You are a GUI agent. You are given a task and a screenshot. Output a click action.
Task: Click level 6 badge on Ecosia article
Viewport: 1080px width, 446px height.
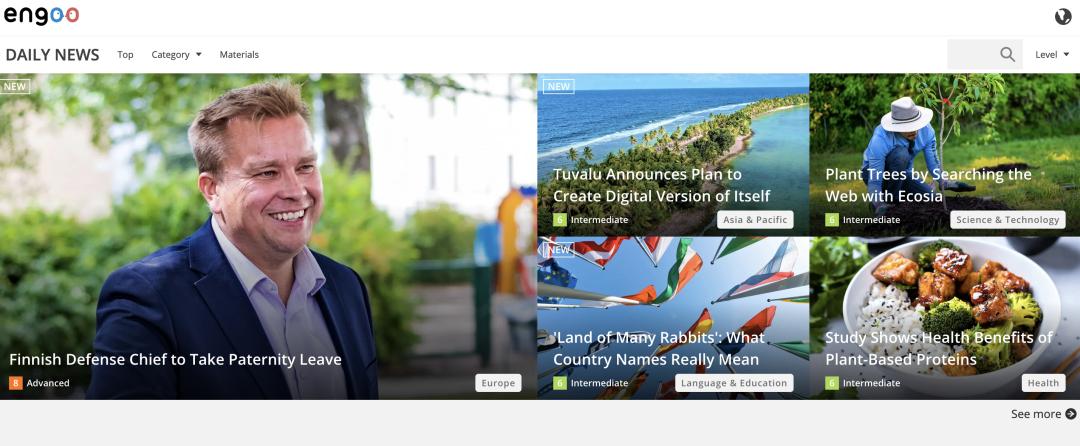click(x=832, y=220)
